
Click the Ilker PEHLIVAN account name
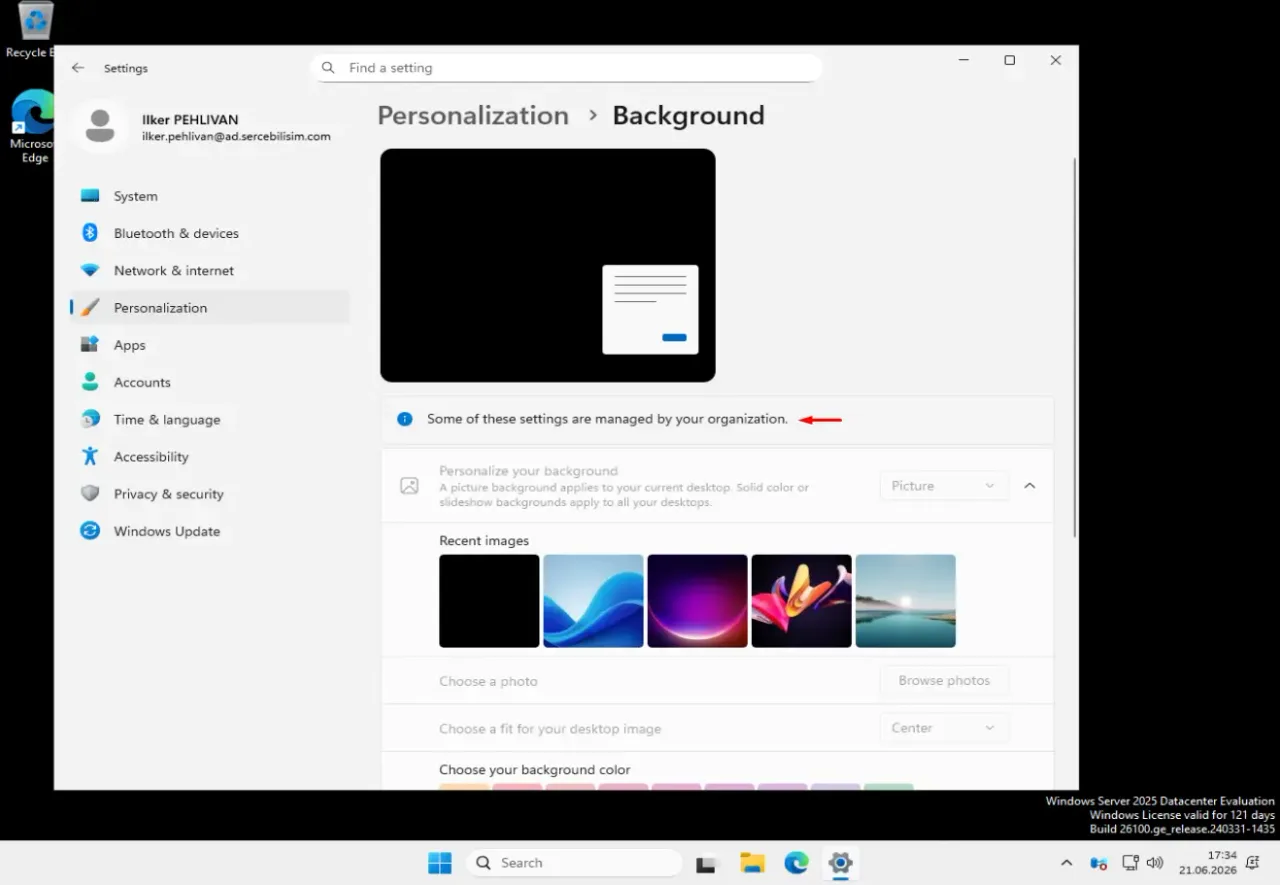pos(190,120)
